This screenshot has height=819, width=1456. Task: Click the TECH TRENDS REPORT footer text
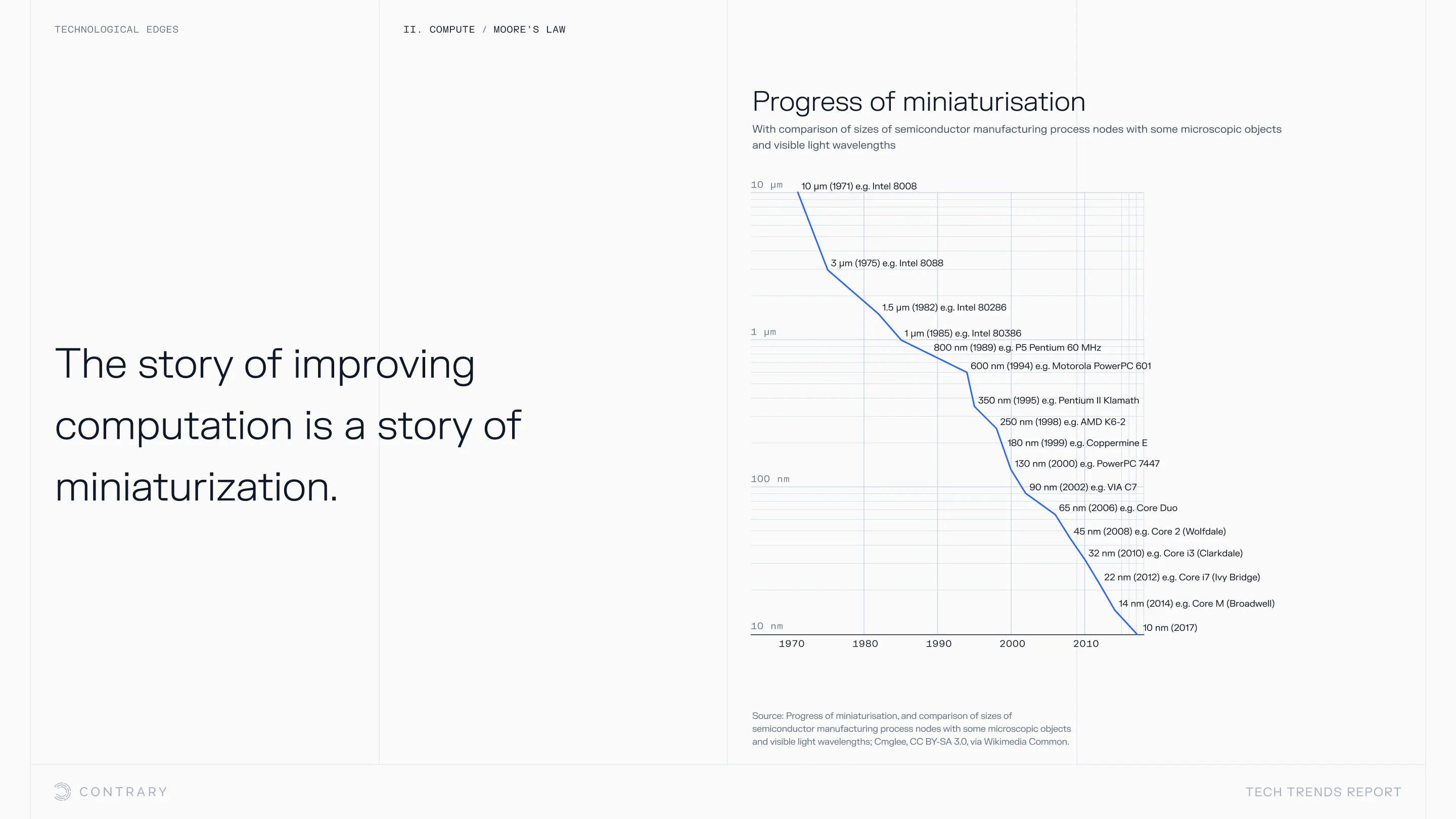coord(1323,792)
